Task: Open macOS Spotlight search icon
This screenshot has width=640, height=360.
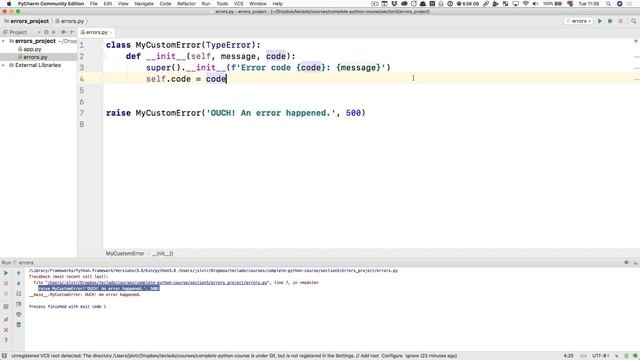Action: tap(608, 4)
